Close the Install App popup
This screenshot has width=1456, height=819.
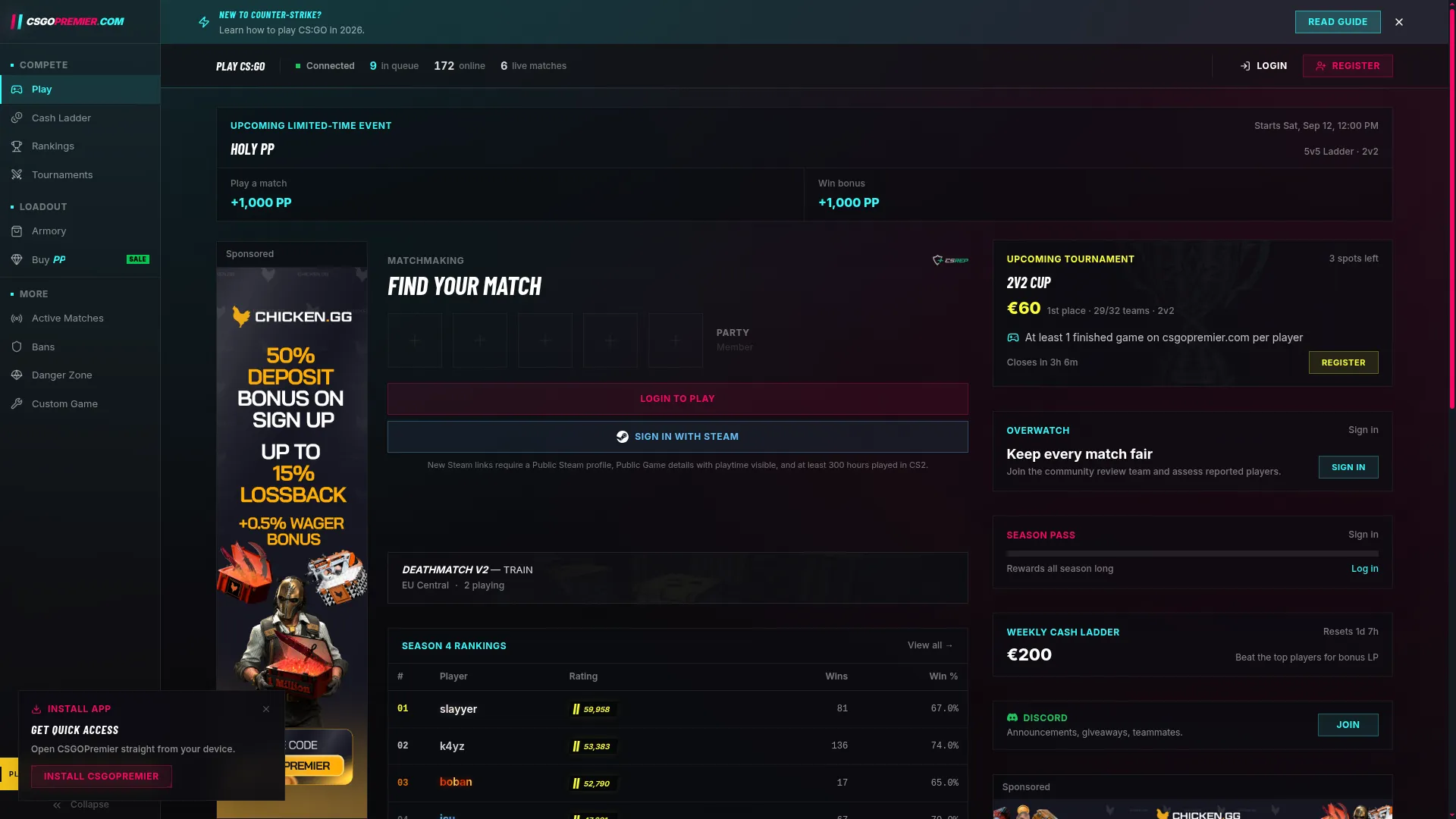(x=266, y=709)
